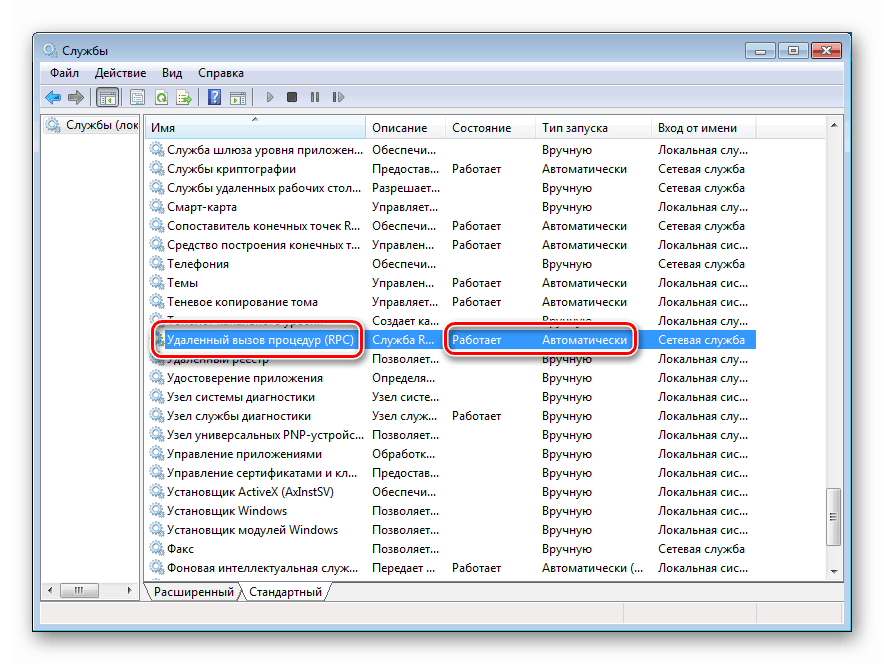Open the Вид menu
Viewport: 884px width, 664px height.
click(x=172, y=73)
